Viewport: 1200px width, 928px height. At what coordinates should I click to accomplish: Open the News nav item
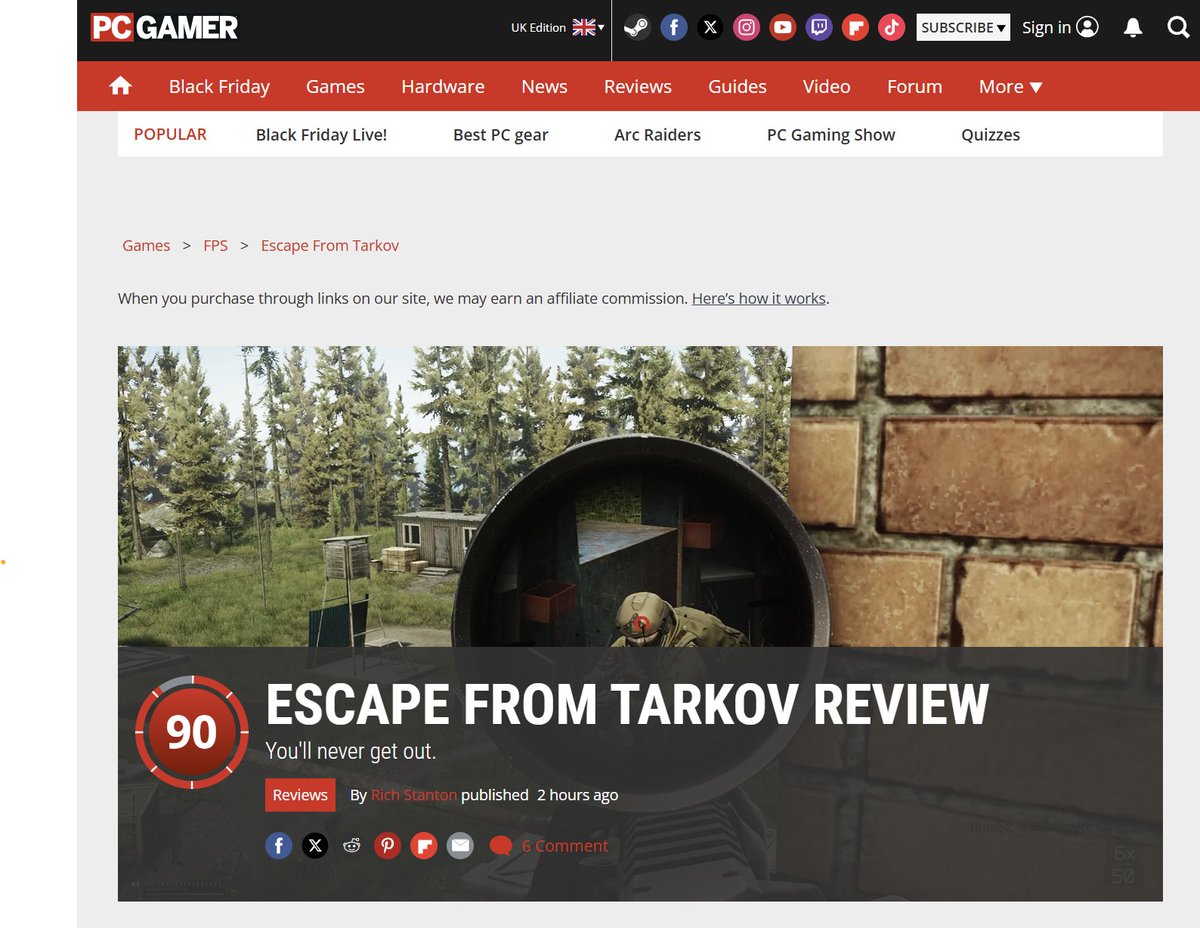click(544, 87)
